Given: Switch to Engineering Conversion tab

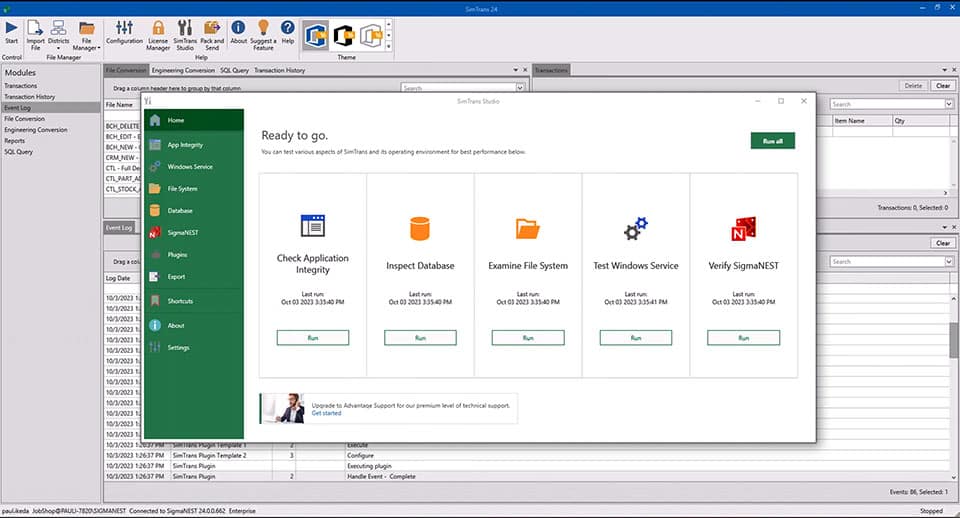Looking at the screenshot, I should point(183,70).
